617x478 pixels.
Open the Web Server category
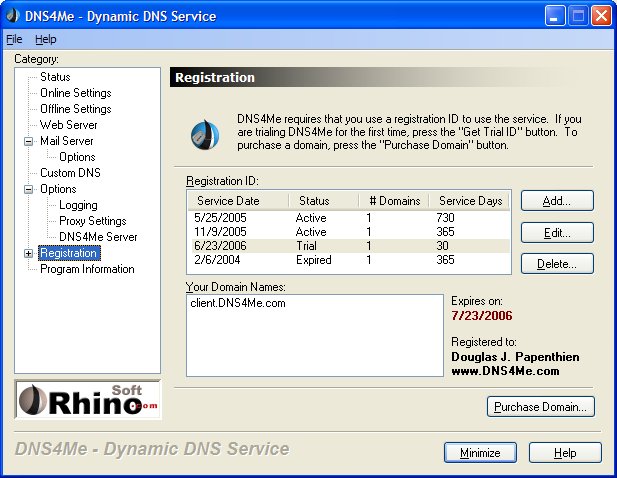(x=68, y=125)
